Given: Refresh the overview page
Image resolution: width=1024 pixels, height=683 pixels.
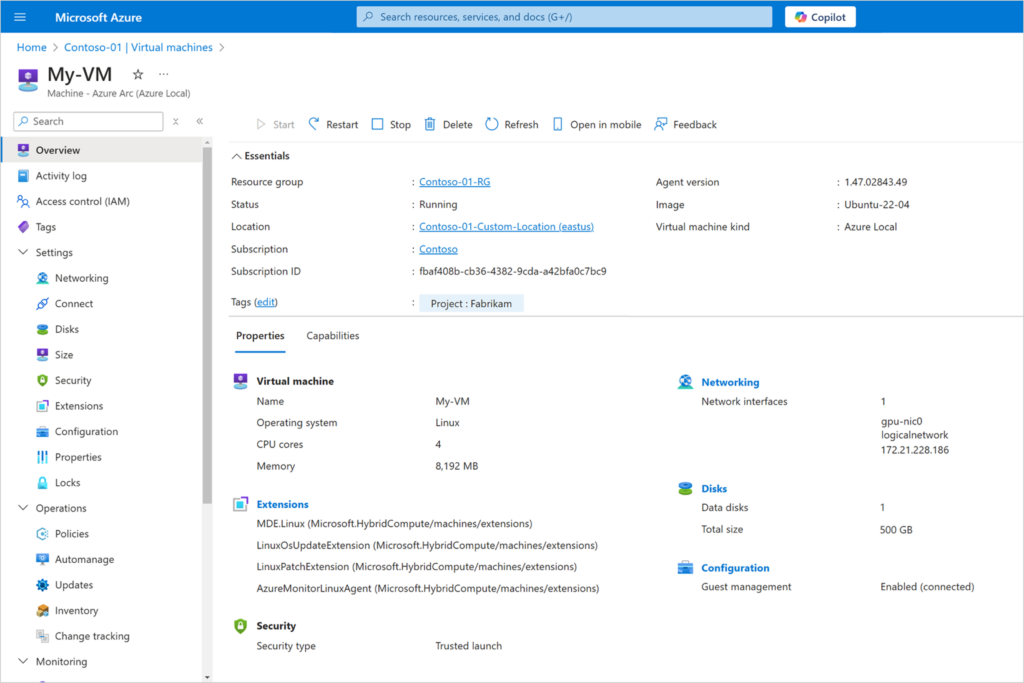Looking at the screenshot, I should click(x=512, y=124).
